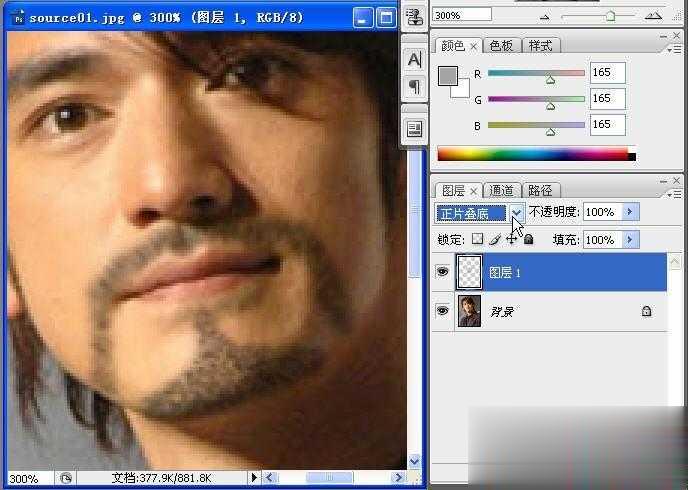Open the 颜色 panel flyout menu icon
Screen dimensions: 688x490
click(674, 50)
